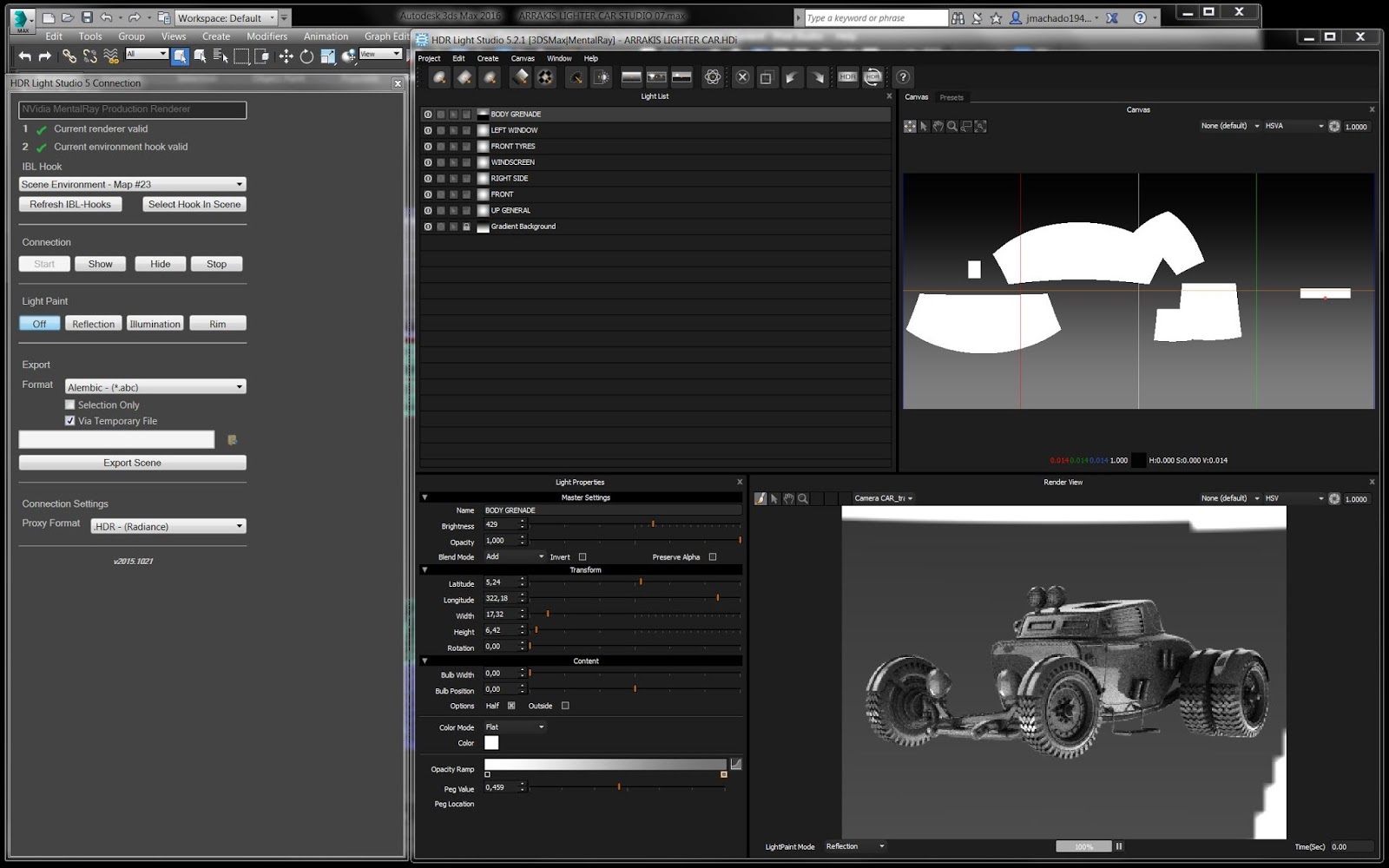Click the Open File folder icon

68,17
